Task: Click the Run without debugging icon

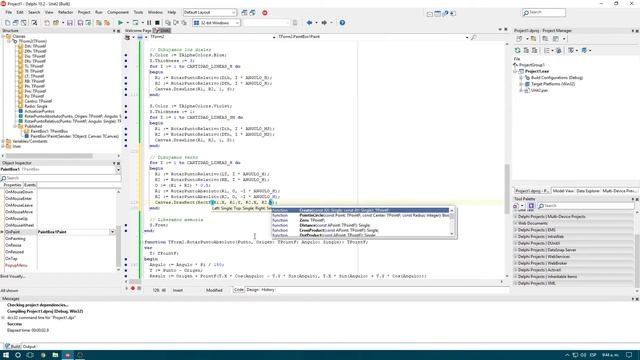Action: point(135,23)
